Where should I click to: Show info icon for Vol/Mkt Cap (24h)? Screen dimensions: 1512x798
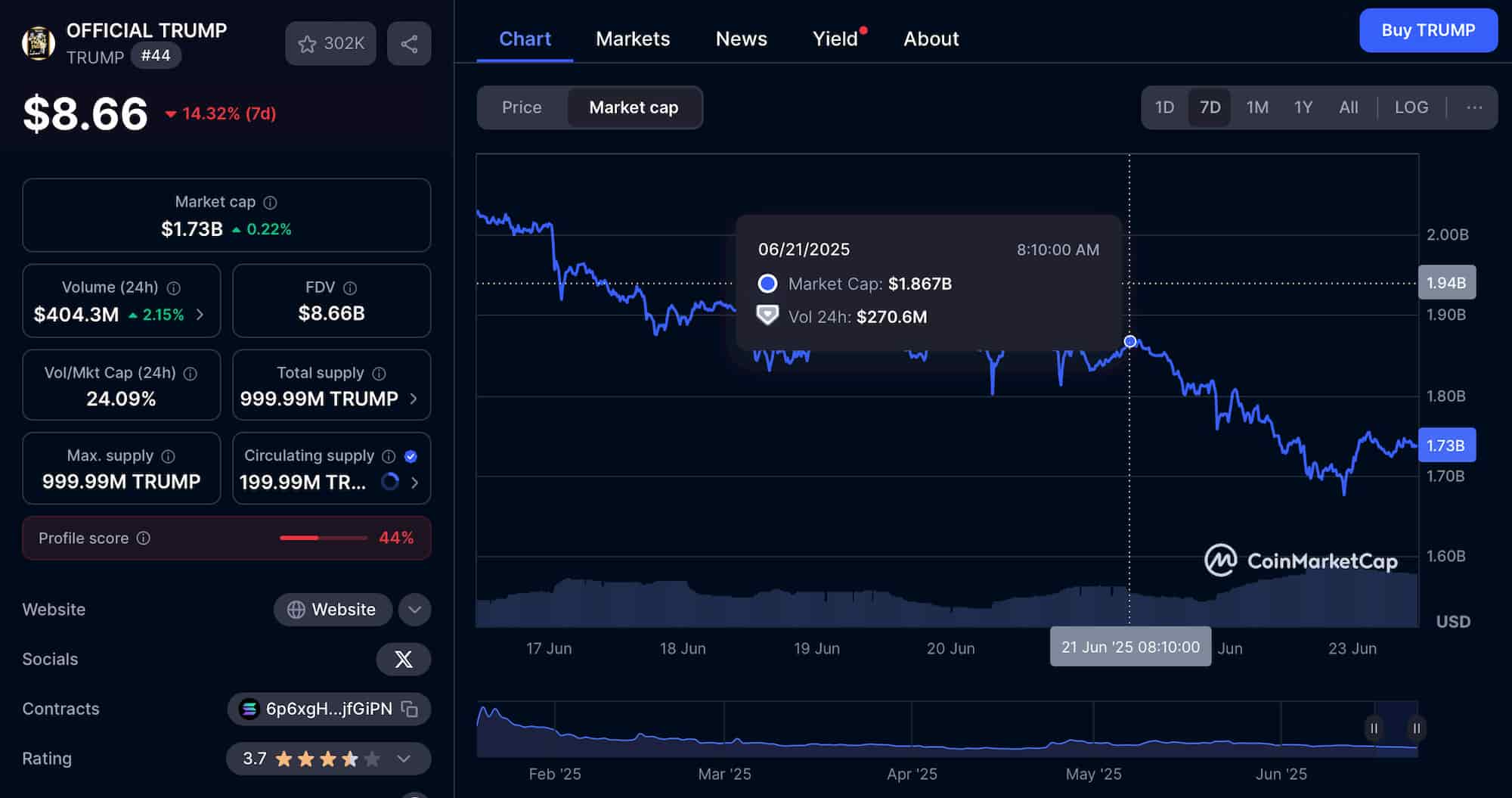pos(191,374)
